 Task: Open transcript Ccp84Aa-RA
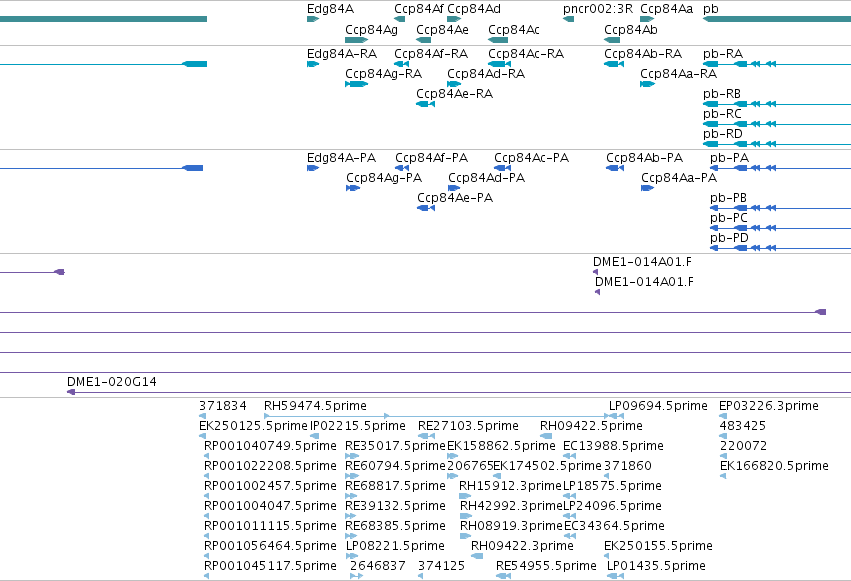678,74
